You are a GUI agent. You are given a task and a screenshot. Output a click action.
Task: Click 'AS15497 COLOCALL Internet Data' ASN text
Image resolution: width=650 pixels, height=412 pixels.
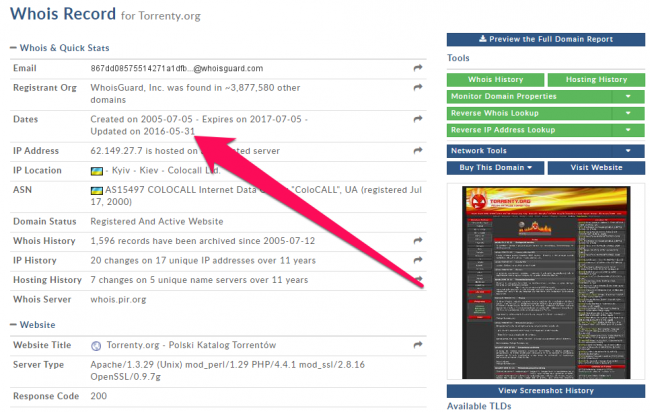(x=181, y=190)
